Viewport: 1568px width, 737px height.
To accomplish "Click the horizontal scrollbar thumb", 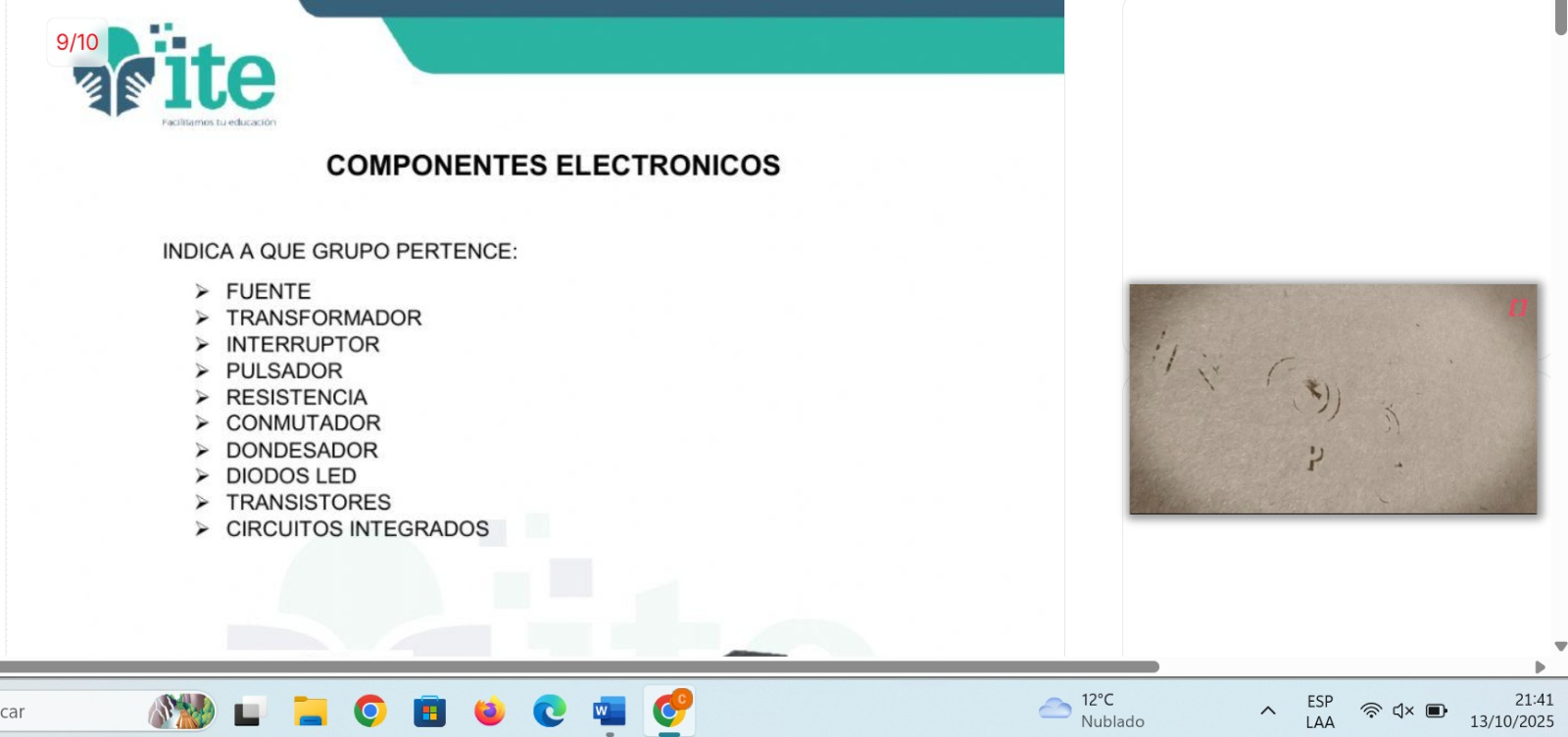I will [x=578, y=666].
